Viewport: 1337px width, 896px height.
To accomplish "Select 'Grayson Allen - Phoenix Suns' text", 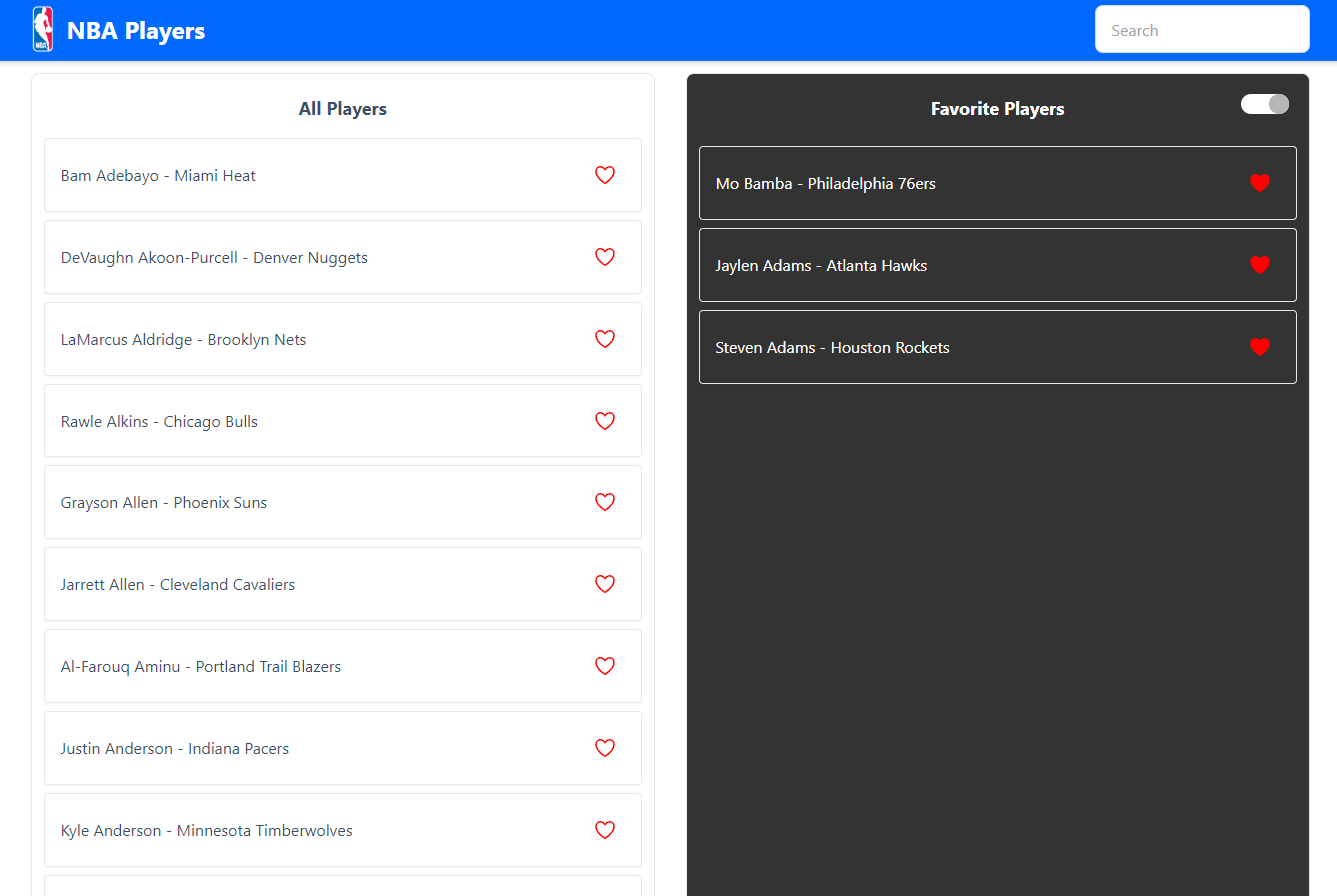I will pyautogui.click(x=164, y=503).
